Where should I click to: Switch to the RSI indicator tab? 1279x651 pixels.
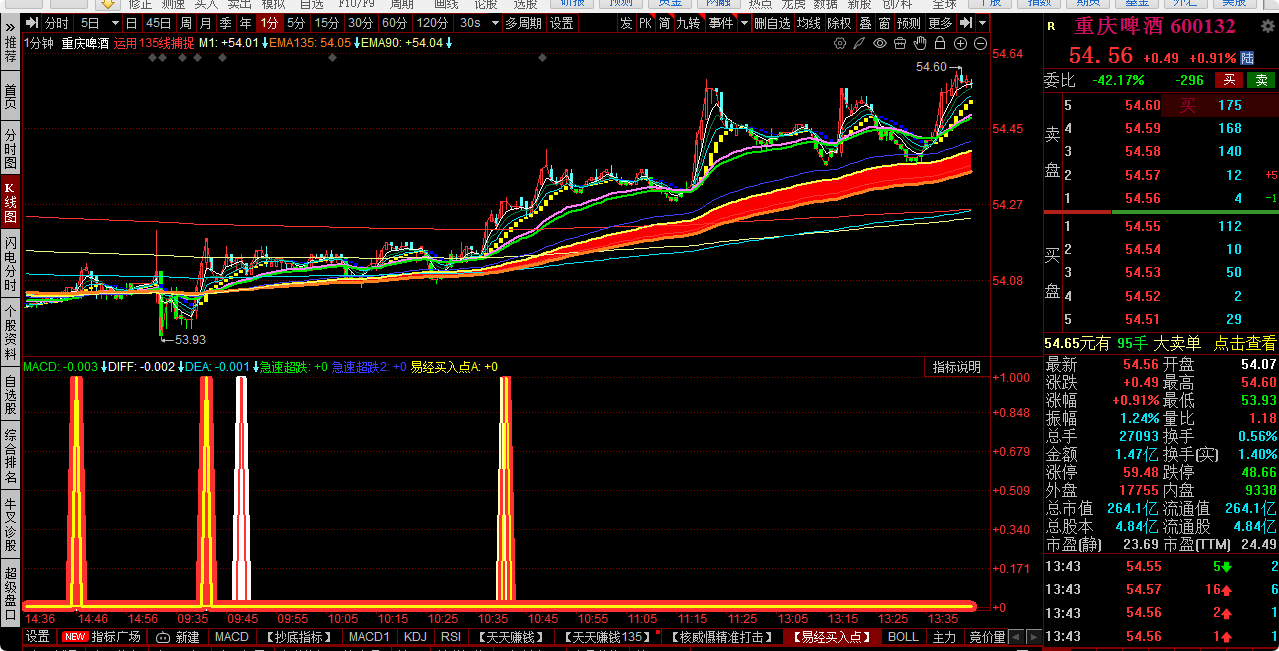click(451, 637)
